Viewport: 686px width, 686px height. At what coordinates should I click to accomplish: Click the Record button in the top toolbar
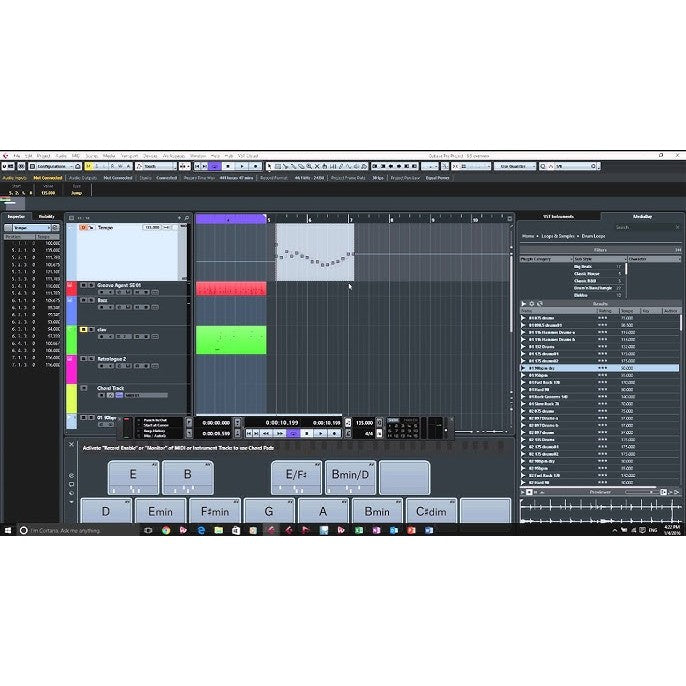256,166
